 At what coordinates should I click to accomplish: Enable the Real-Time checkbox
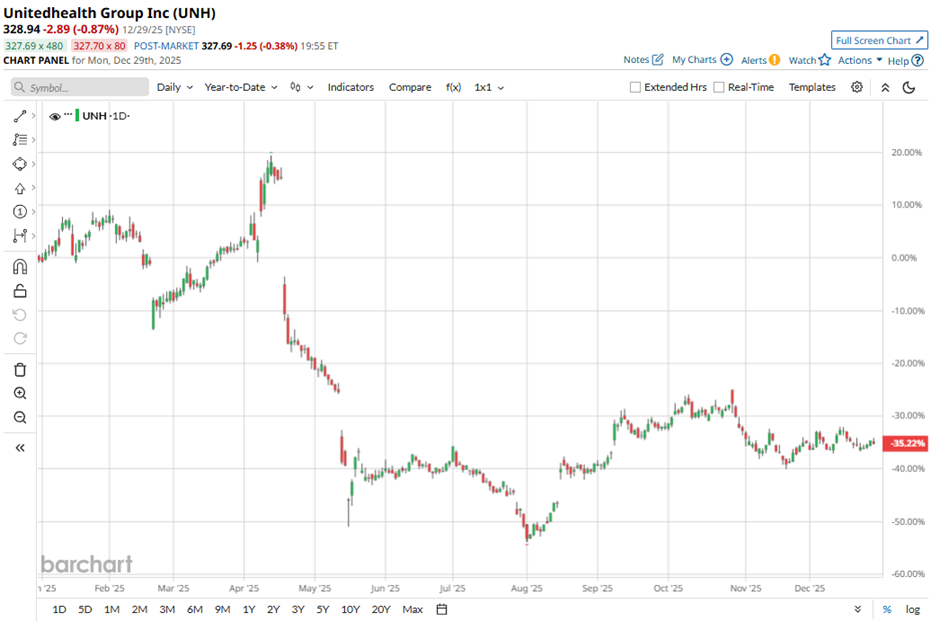(x=719, y=87)
